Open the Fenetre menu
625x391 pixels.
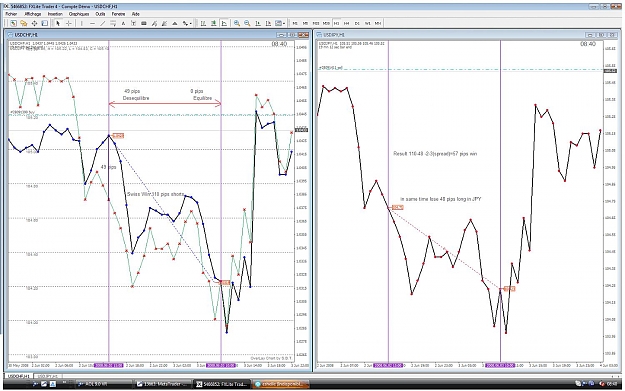point(118,14)
